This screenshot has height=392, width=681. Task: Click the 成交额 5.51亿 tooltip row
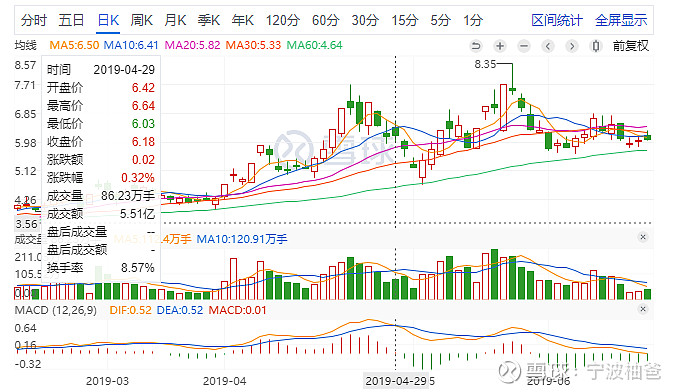pyautogui.click(x=101, y=214)
